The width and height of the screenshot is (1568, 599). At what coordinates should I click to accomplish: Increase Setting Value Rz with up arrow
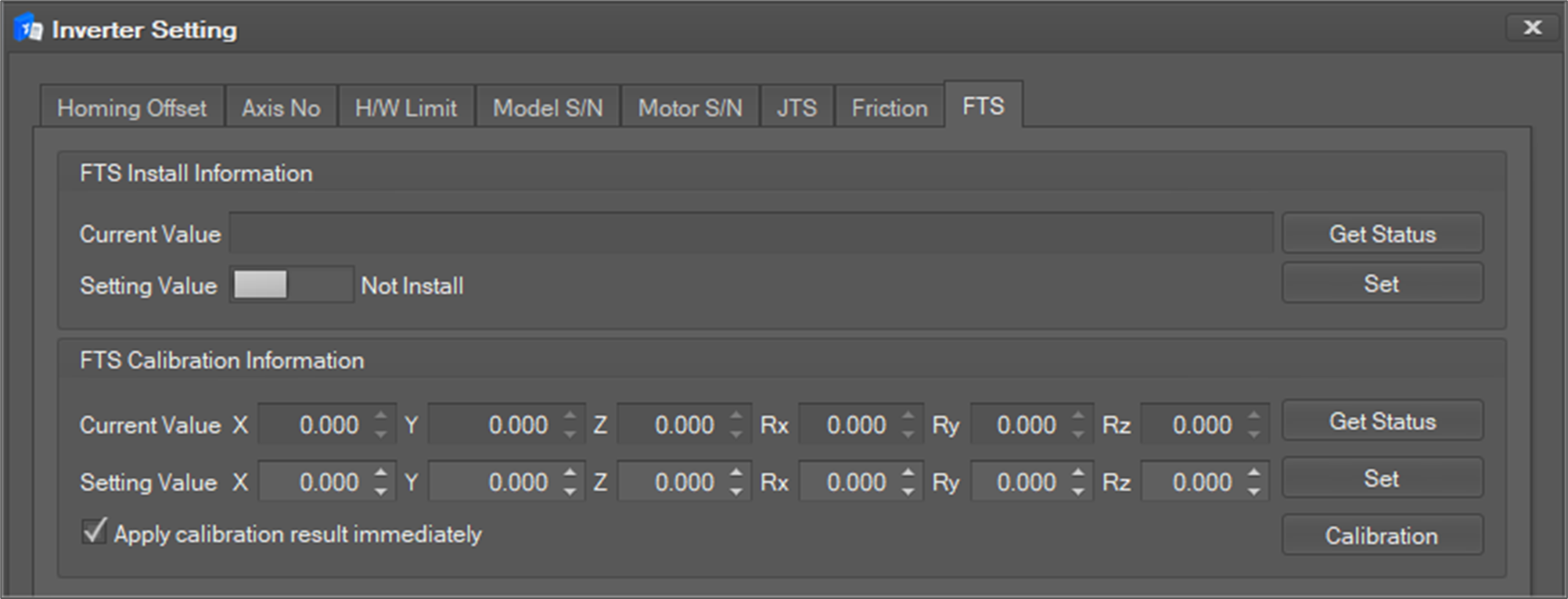1254,473
